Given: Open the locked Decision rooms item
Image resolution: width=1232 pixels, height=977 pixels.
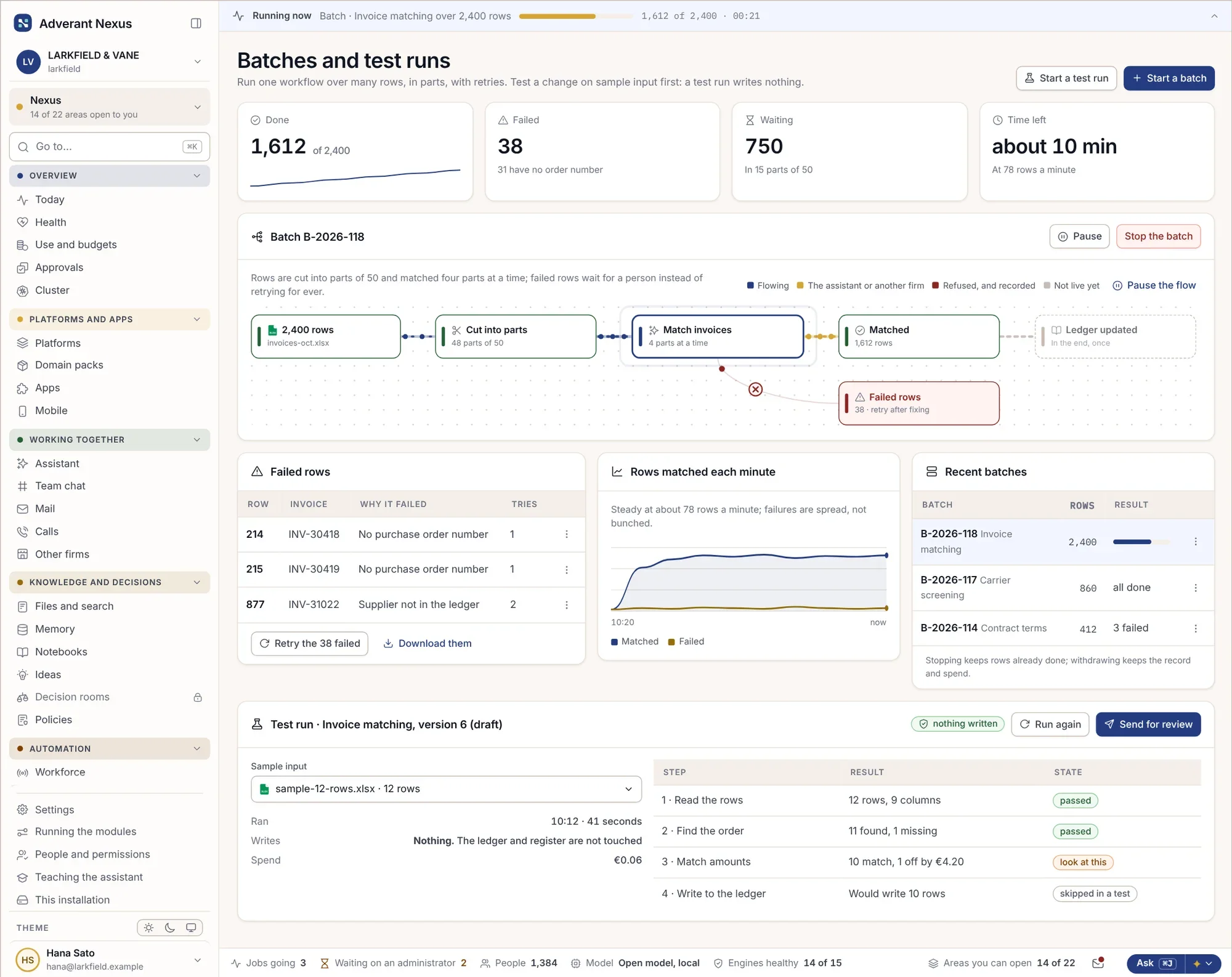Looking at the screenshot, I should pyautogui.click(x=110, y=697).
